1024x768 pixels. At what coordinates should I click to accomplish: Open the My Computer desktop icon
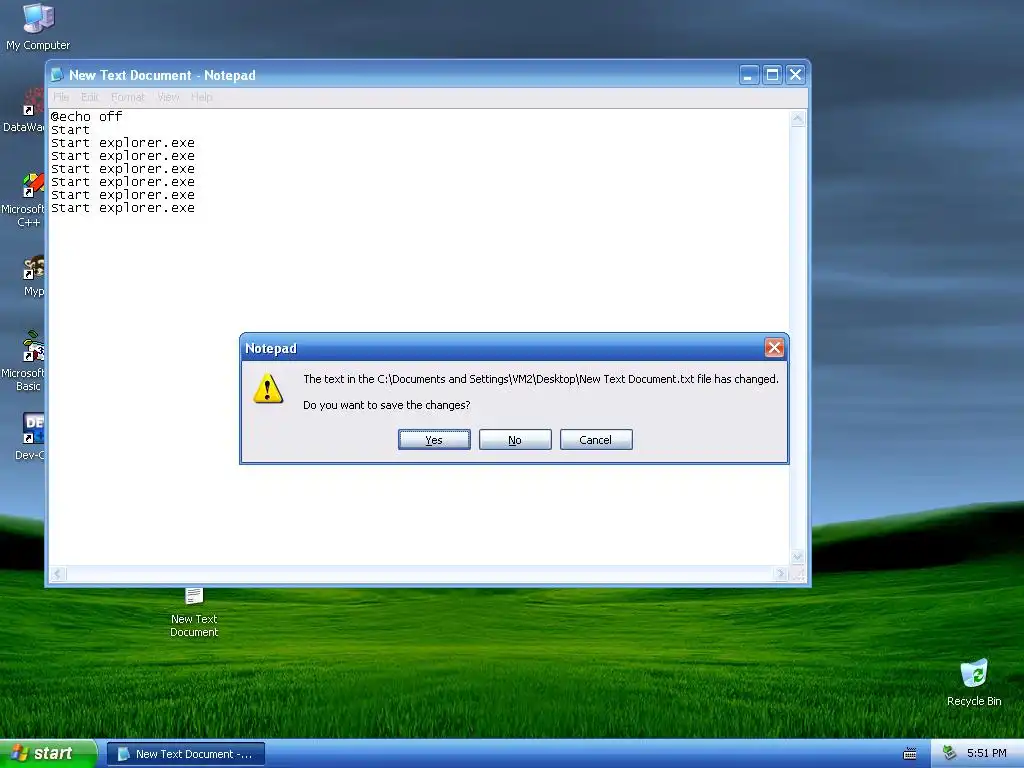pyautogui.click(x=38, y=27)
